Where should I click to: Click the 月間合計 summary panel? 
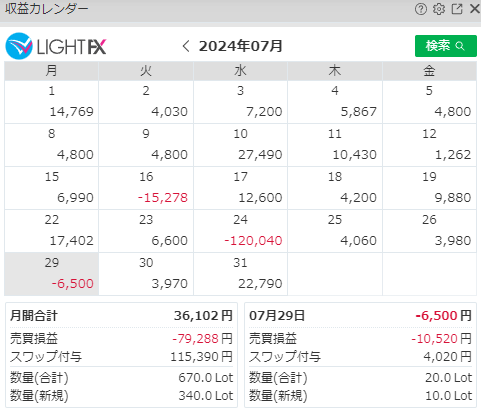pos(121,355)
